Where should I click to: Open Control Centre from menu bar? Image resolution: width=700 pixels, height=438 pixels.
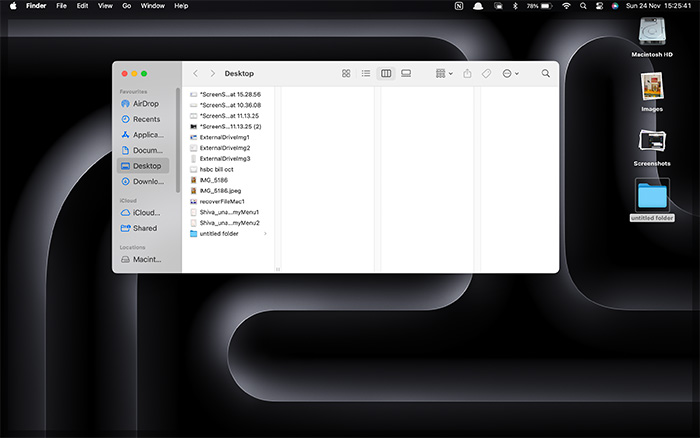599,6
